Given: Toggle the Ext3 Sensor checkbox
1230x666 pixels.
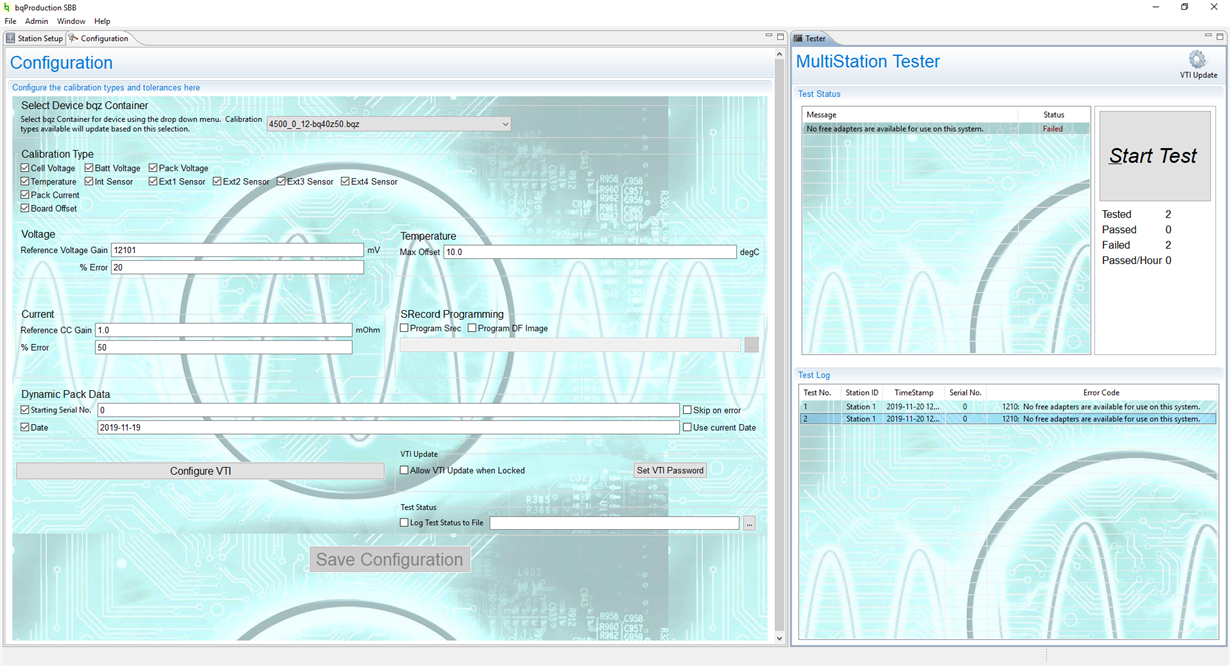Looking at the screenshot, I should click(x=281, y=182).
